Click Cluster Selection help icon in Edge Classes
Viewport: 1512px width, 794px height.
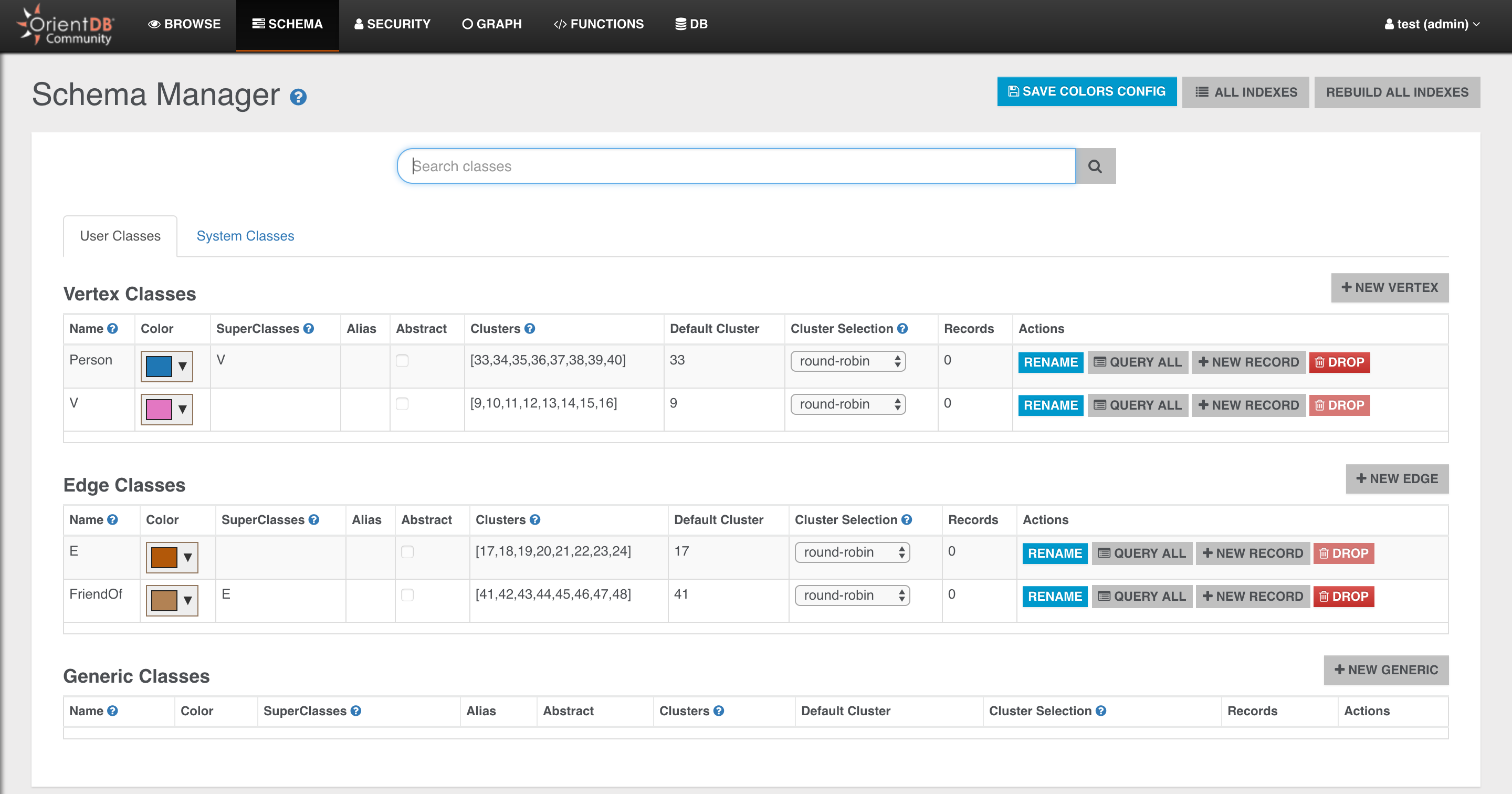coord(907,520)
